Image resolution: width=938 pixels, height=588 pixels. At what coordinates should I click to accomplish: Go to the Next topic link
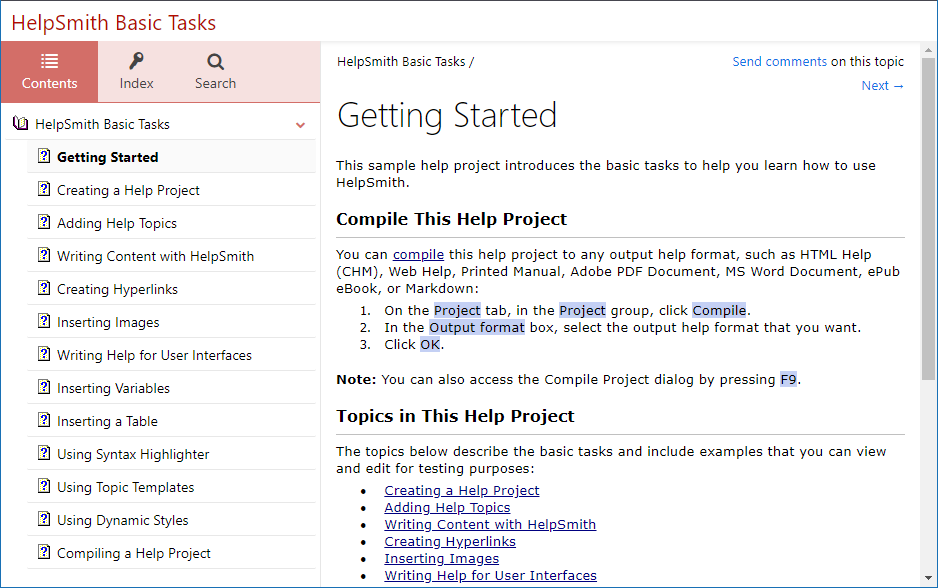882,86
